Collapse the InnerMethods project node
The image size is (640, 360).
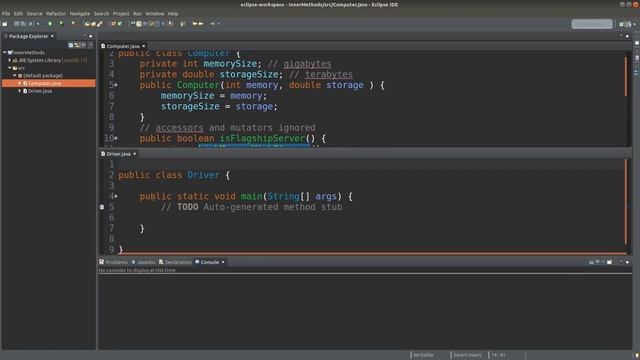point(4,52)
